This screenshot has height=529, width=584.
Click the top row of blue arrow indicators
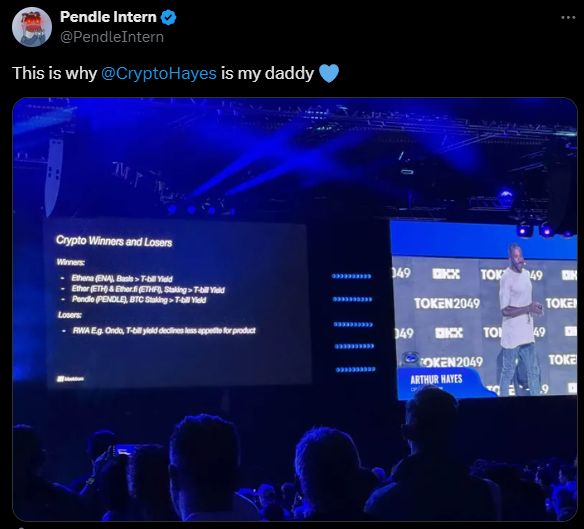coord(351,276)
